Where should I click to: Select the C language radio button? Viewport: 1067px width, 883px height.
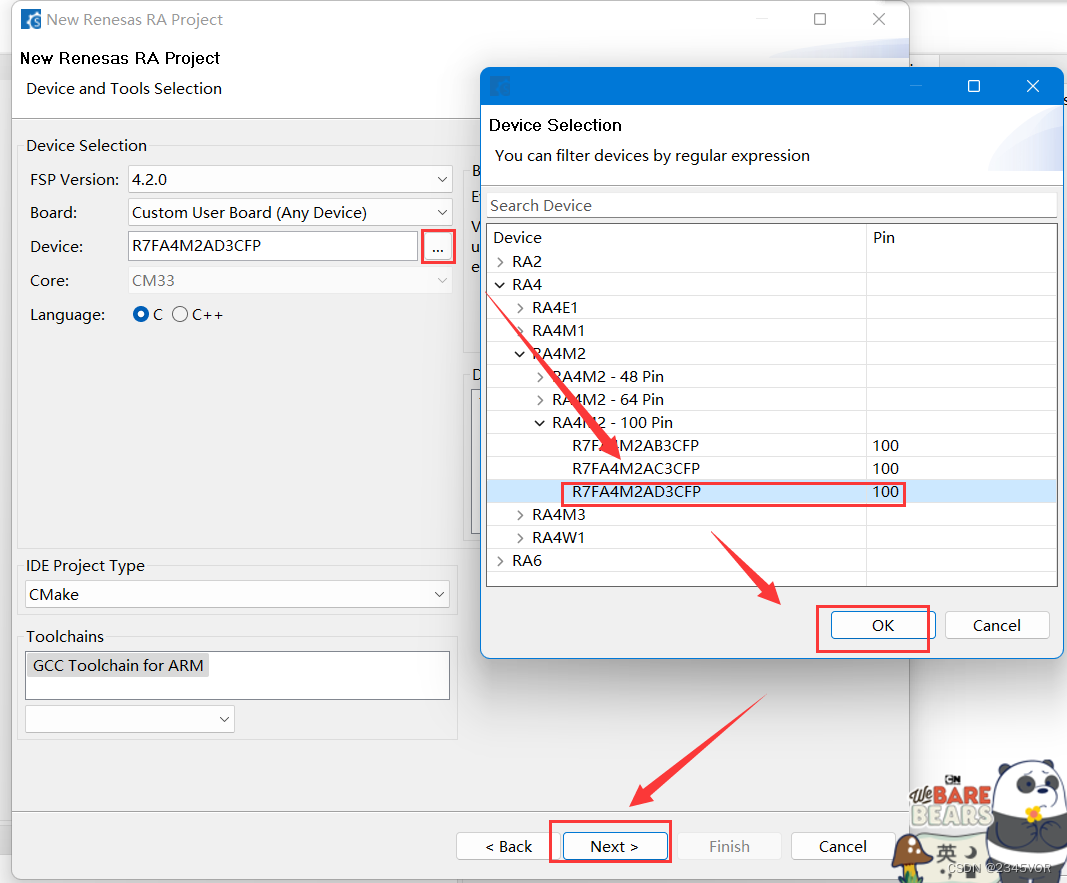tap(141, 314)
